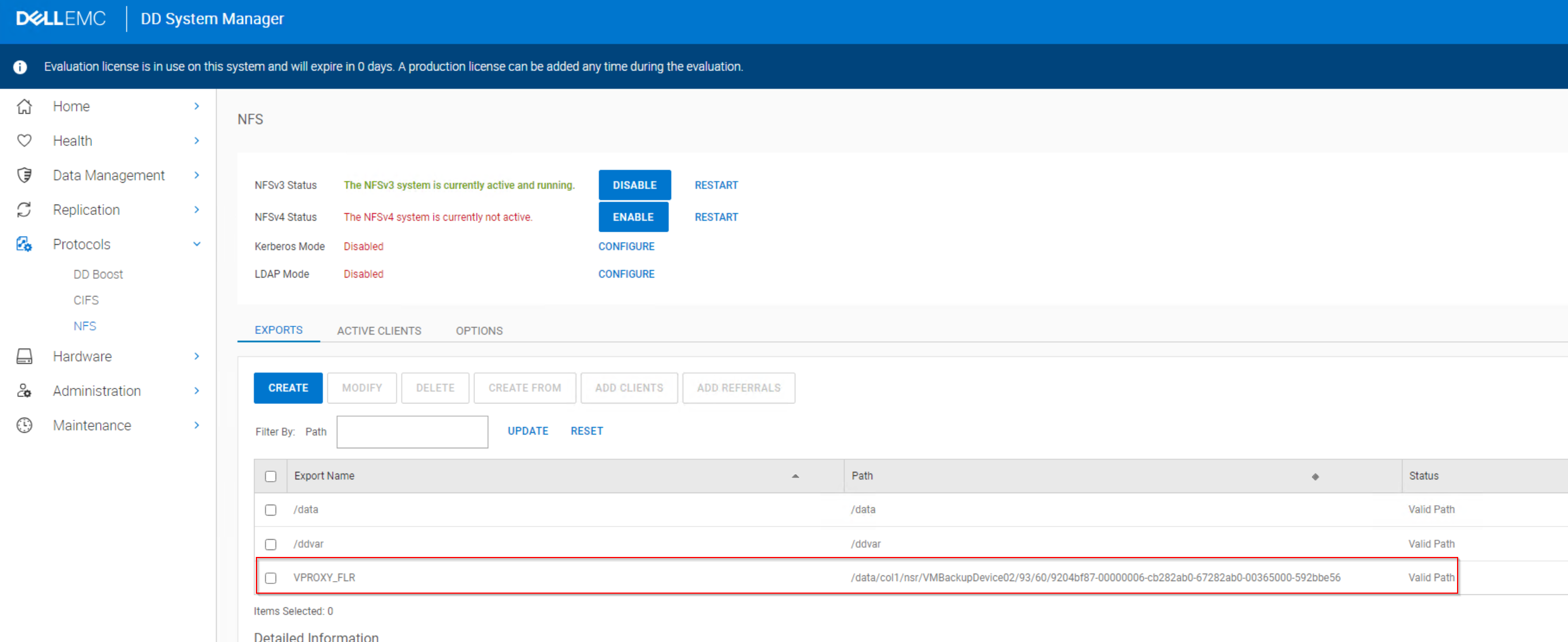Tick the /ddvar export checkbox
This screenshot has height=642, width=1568.
(x=271, y=545)
